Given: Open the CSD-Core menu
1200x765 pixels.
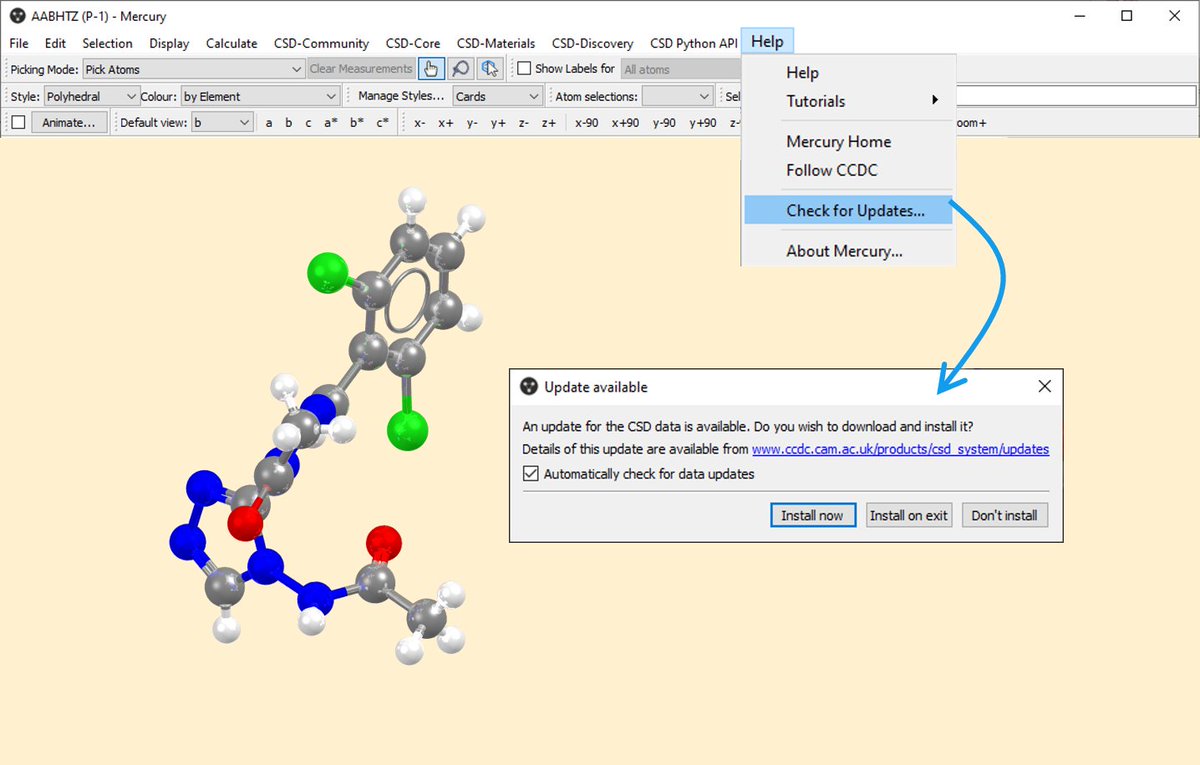Looking at the screenshot, I should point(413,43).
